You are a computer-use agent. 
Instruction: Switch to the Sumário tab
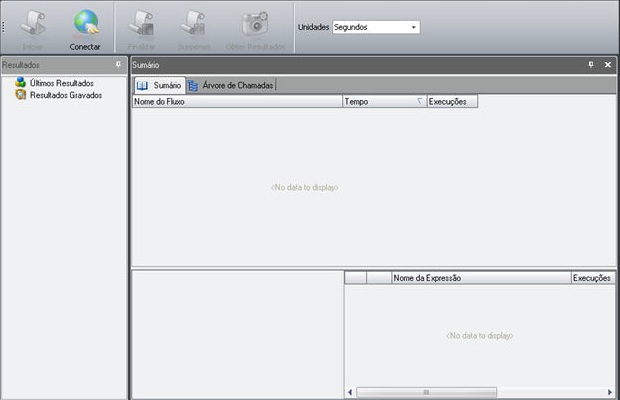pyautogui.click(x=159, y=86)
